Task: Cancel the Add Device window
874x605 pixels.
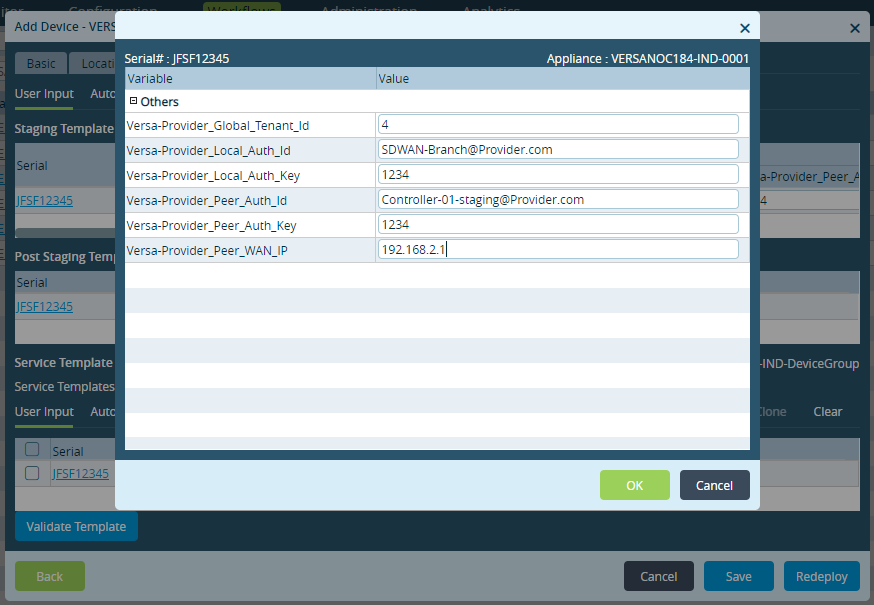Action: click(658, 576)
